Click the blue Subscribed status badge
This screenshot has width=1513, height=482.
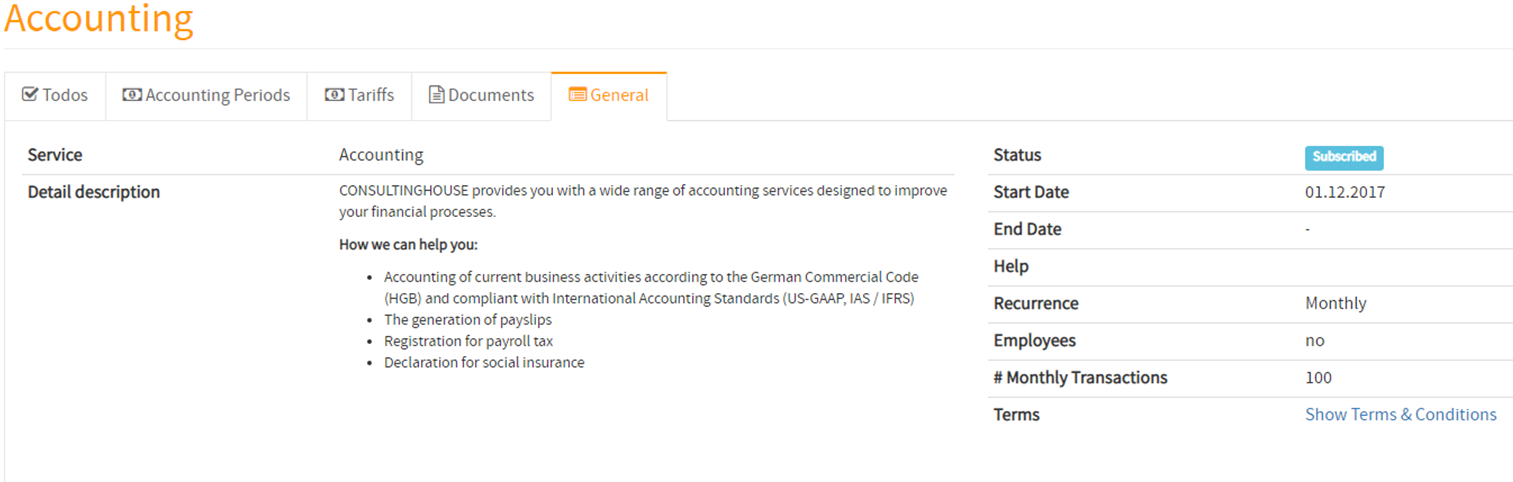tap(1344, 157)
